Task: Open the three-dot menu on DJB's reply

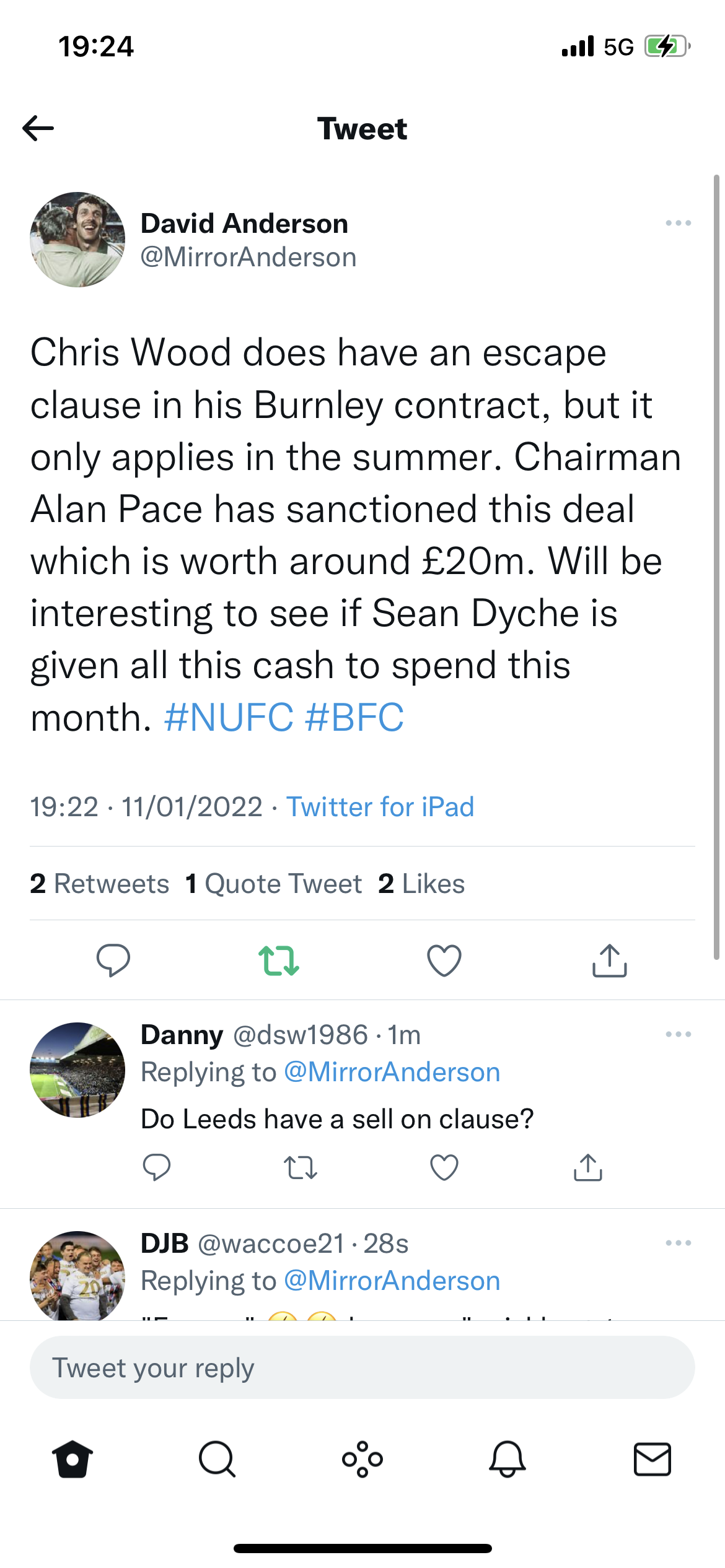Action: click(678, 1243)
